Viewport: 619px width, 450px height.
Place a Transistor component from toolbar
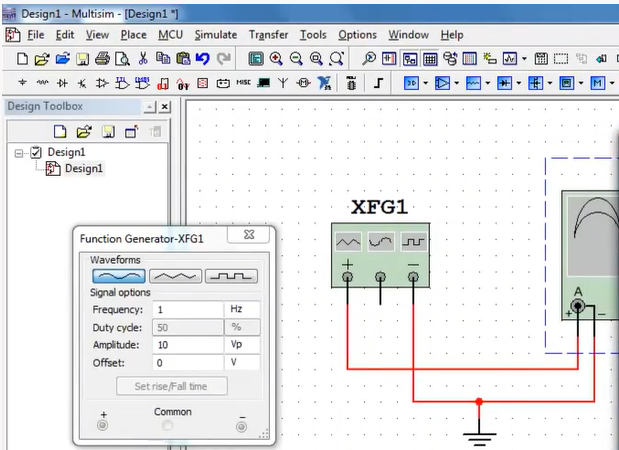click(x=82, y=83)
